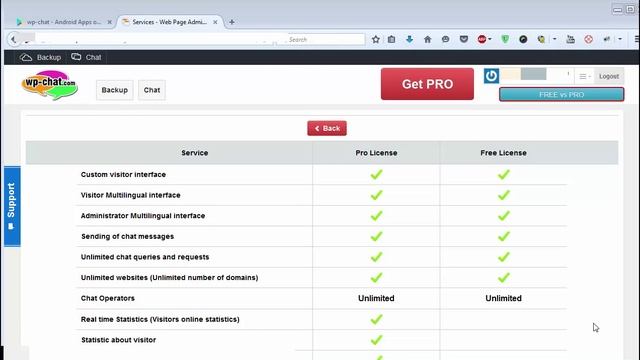Open the downloads arrow icon
The height and width of the screenshot is (360, 640).
(x=409, y=39)
